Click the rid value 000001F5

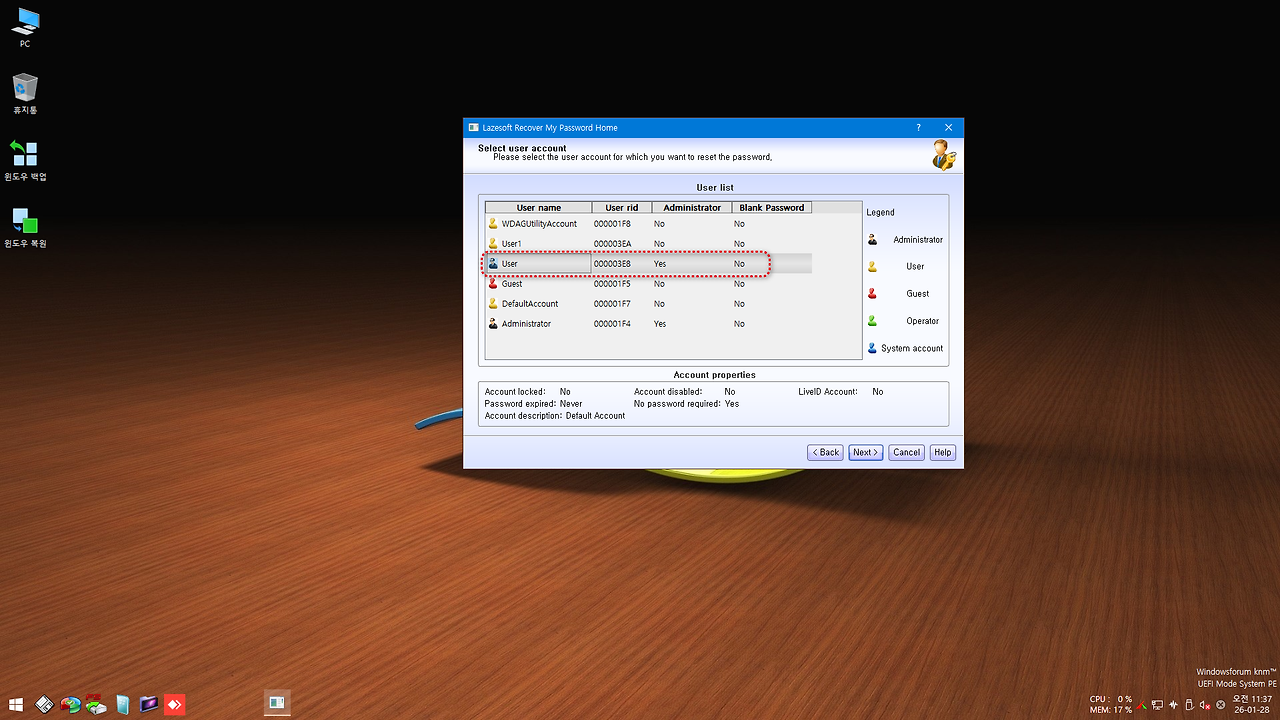(x=612, y=284)
